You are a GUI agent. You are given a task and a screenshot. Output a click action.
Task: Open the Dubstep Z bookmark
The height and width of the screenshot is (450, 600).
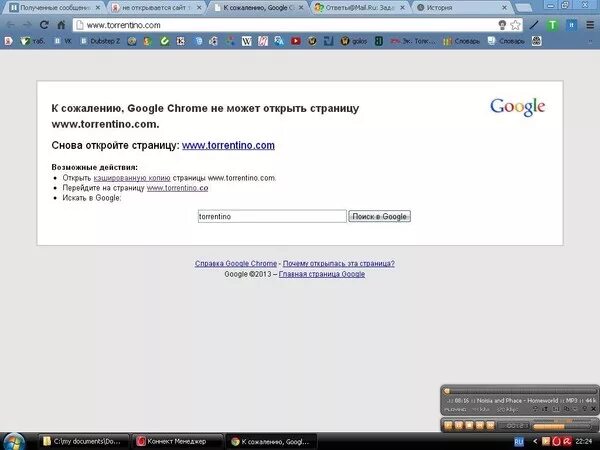pos(101,41)
